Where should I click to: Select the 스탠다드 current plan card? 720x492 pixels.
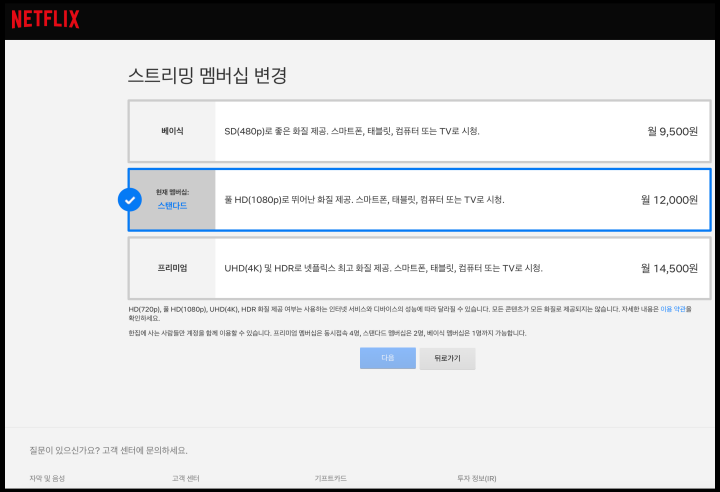[419, 200]
